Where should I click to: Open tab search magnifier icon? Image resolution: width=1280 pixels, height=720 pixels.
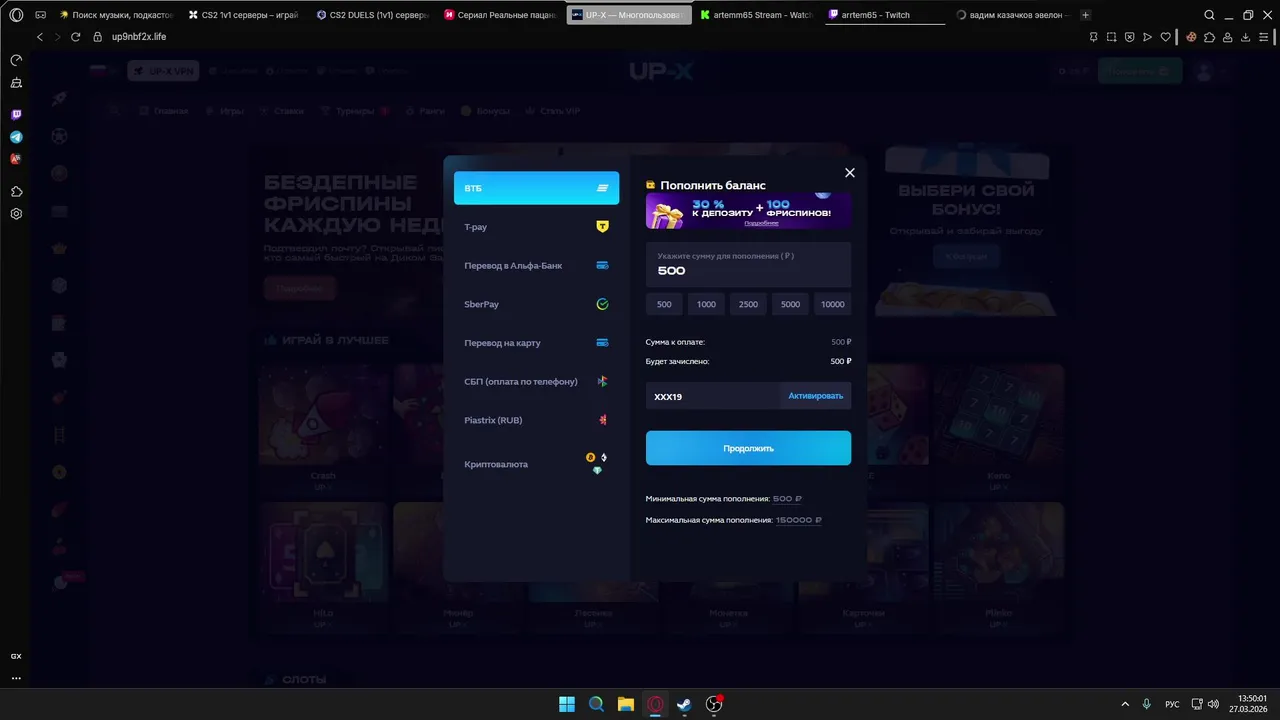[1210, 15]
